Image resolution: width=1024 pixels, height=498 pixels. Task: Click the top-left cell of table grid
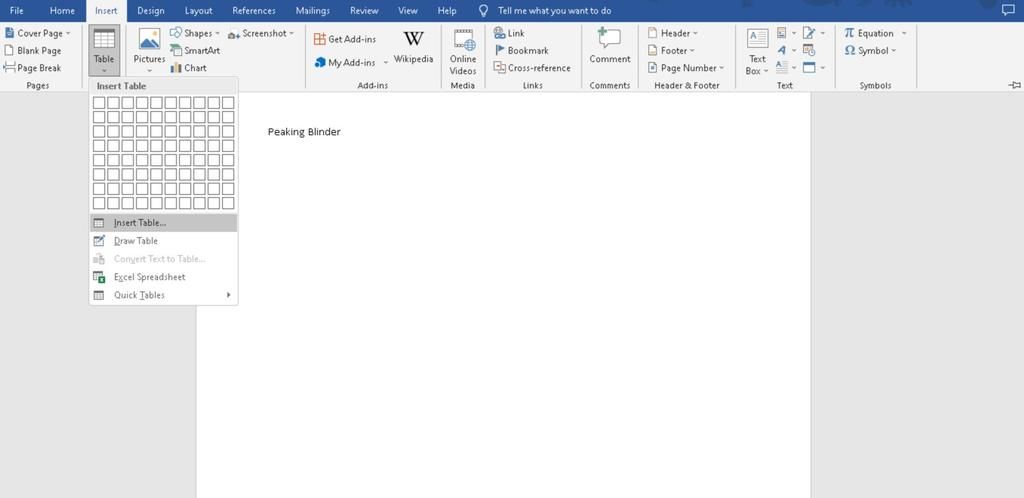click(99, 102)
